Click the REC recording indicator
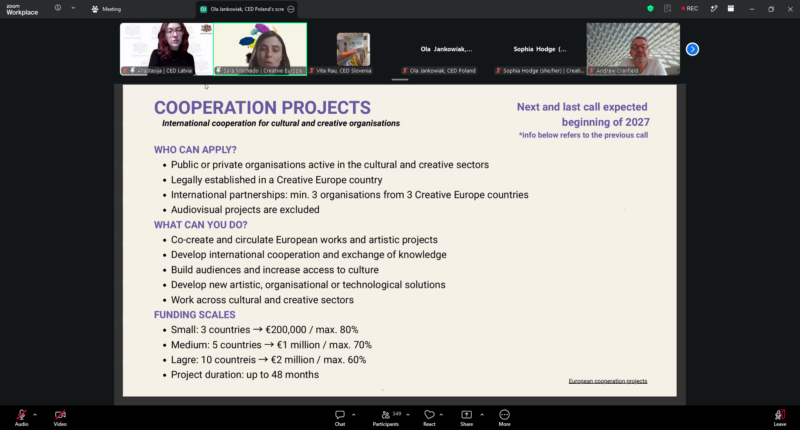The height and width of the screenshot is (430, 800). [689, 9]
